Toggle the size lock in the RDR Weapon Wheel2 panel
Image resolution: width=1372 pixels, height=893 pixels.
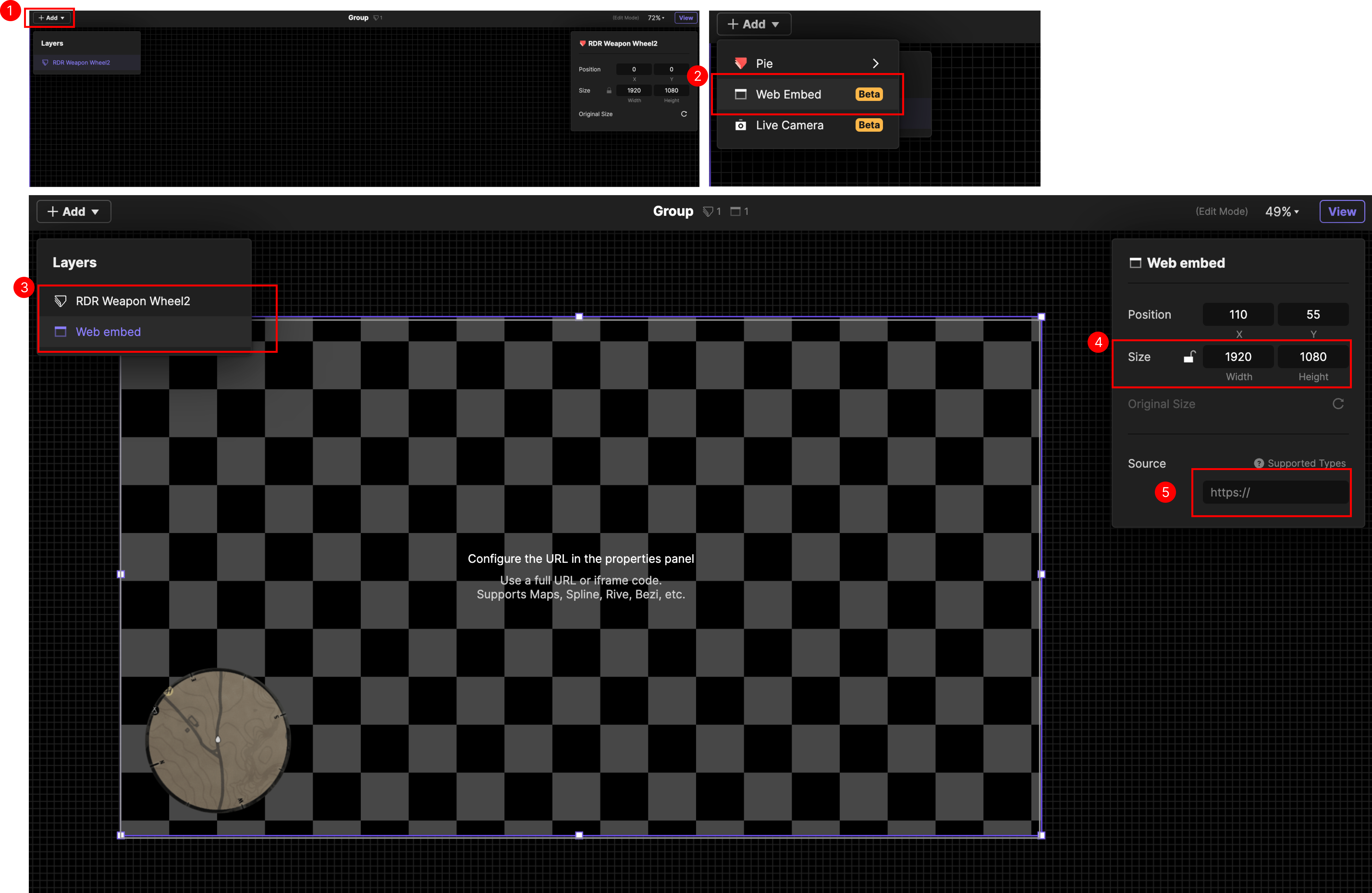pyautogui.click(x=609, y=91)
